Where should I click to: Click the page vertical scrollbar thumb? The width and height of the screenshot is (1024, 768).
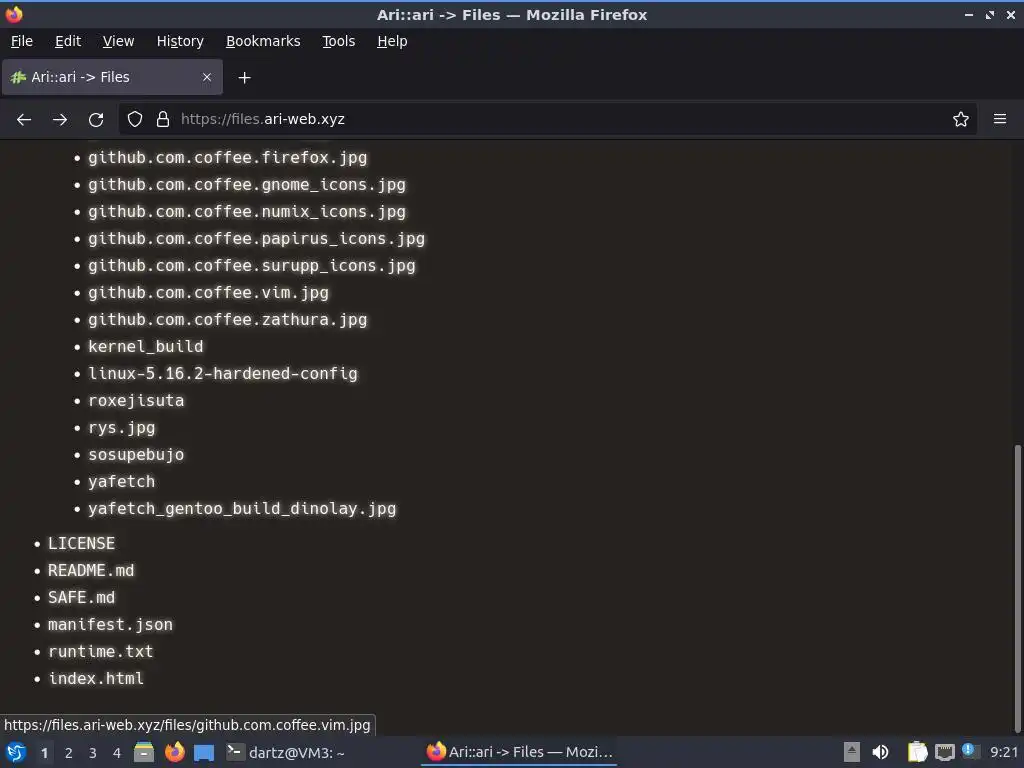(x=1017, y=588)
